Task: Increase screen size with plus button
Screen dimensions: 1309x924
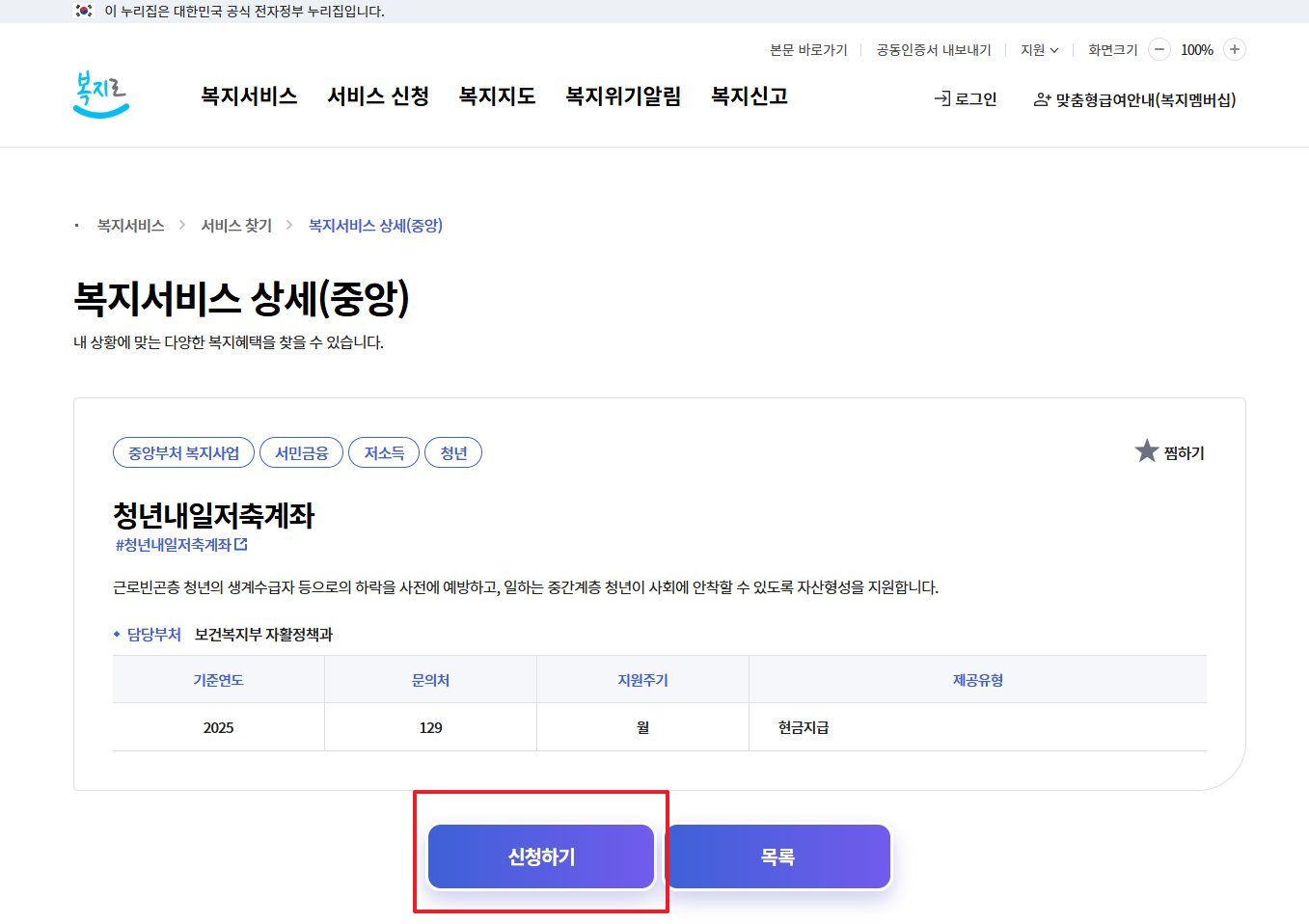Action: [1235, 49]
